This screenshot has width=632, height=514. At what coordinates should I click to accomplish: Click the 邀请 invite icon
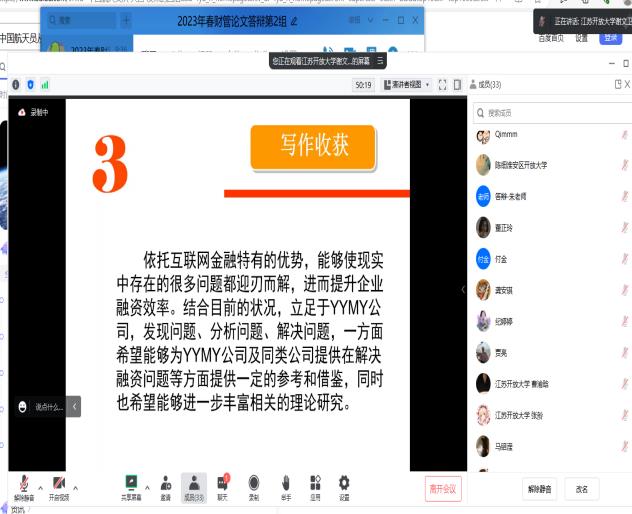(165, 484)
